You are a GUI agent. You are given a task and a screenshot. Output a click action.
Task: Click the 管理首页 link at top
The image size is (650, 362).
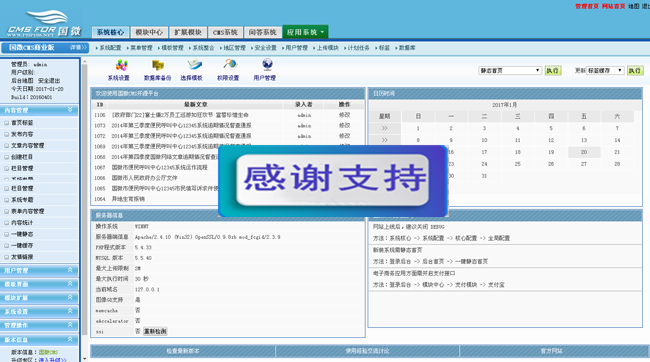tap(587, 6)
